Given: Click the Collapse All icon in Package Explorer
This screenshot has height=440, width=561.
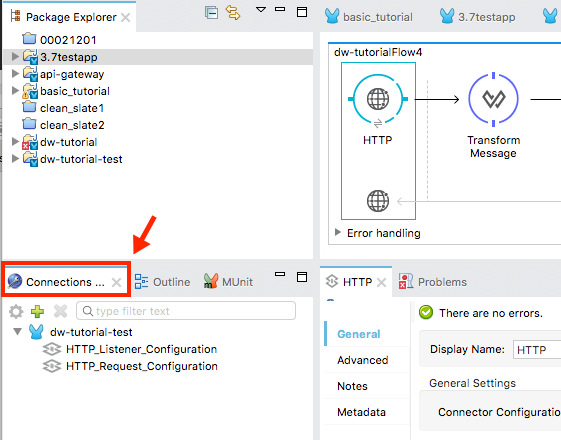Looking at the screenshot, I should (211, 13).
